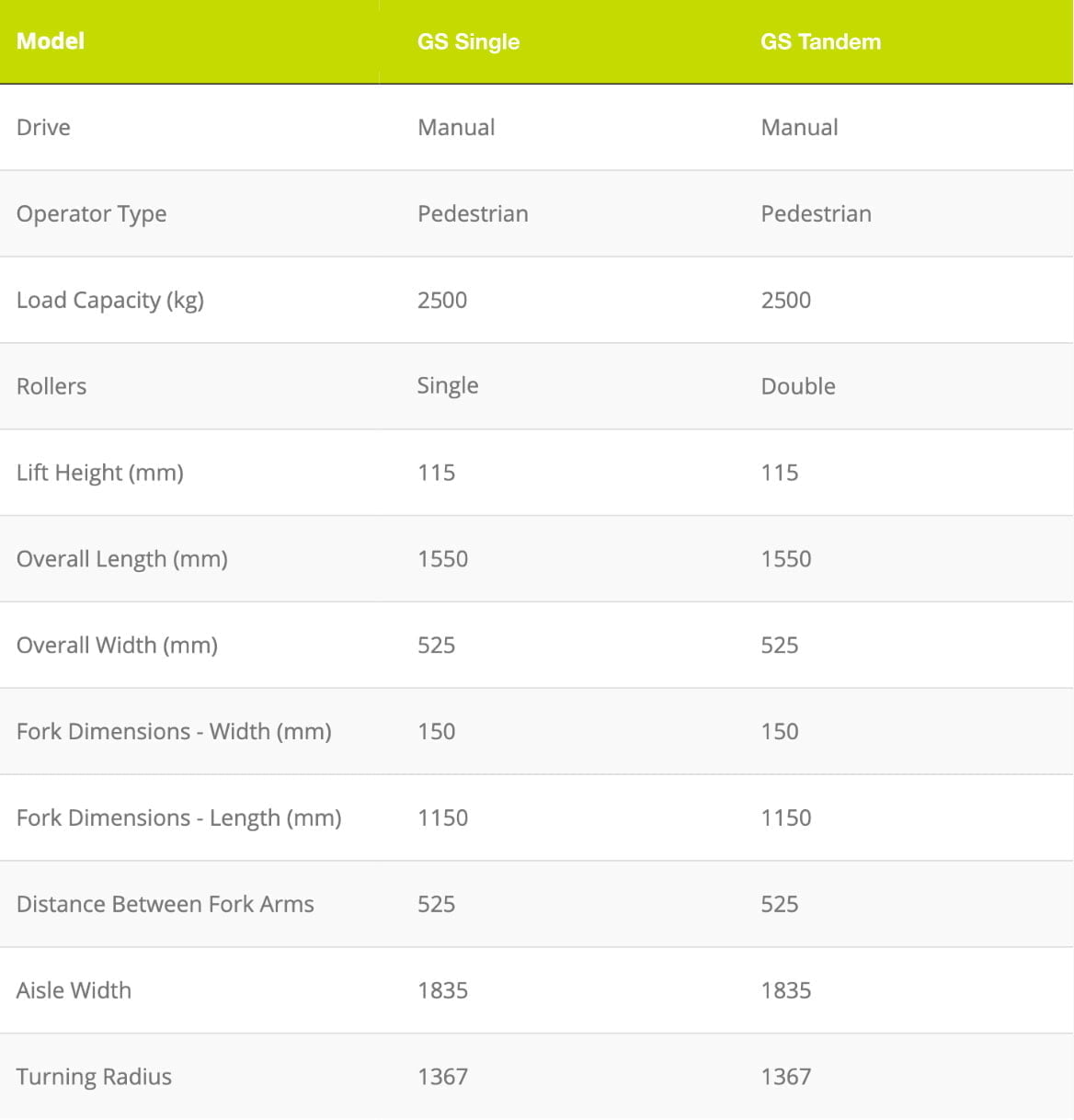
Task: Select the Rollers row label
Action: 51,386
